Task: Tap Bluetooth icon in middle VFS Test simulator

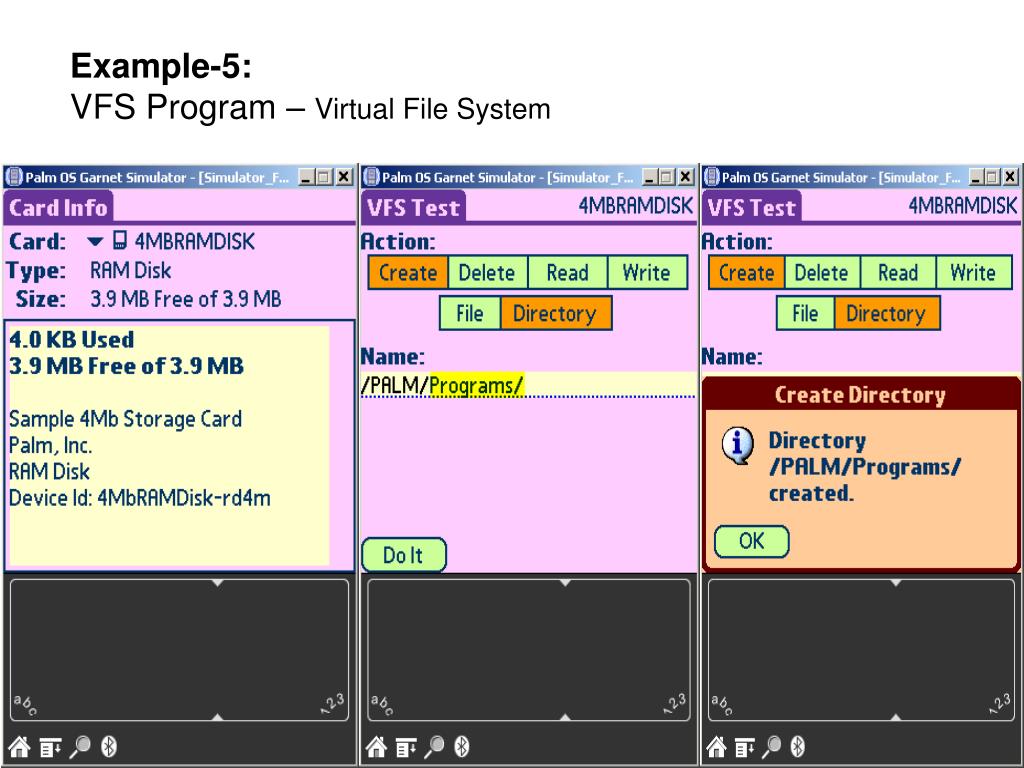Action: coord(462,746)
